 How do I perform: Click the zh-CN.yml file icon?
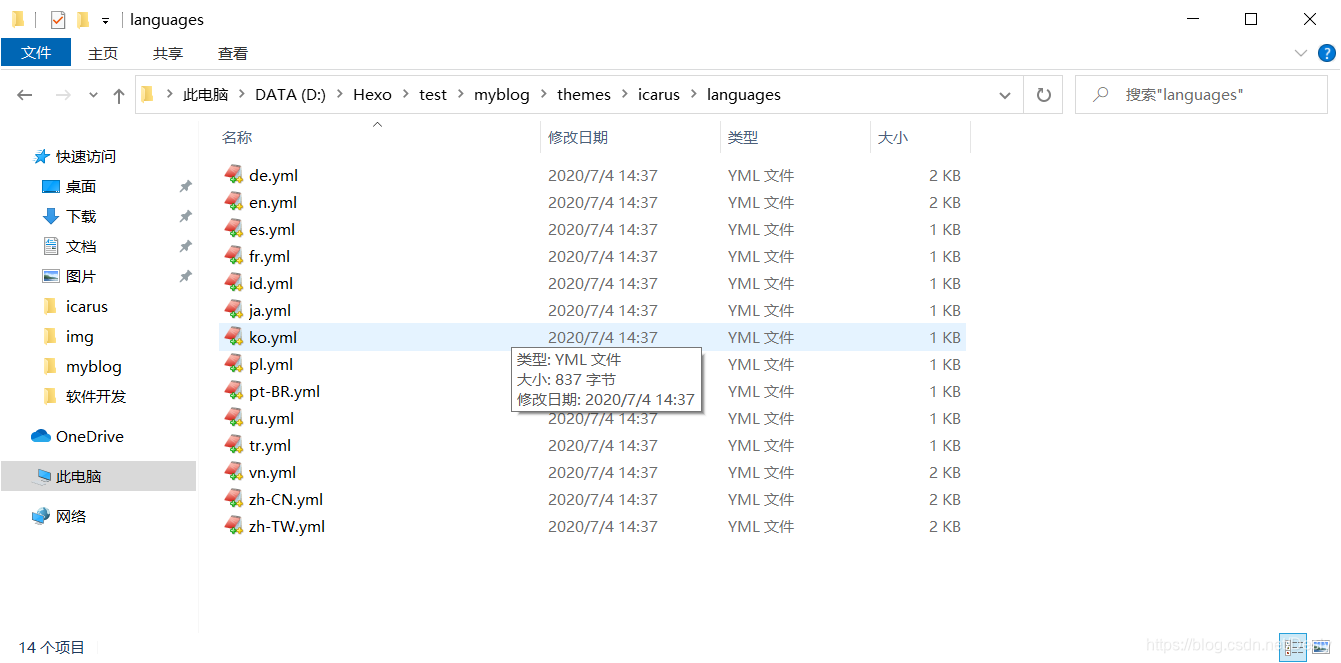pyautogui.click(x=234, y=499)
